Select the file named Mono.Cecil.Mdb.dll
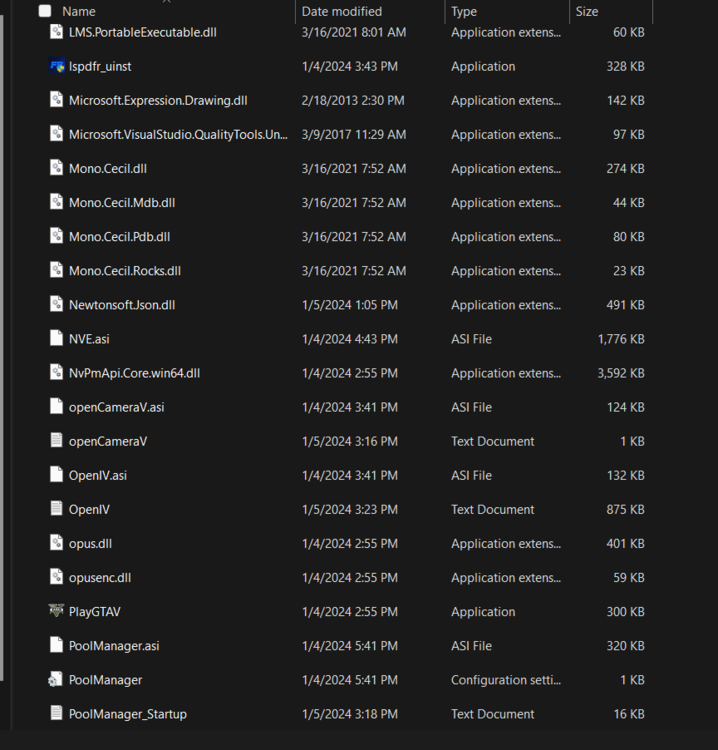 tap(122, 203)
